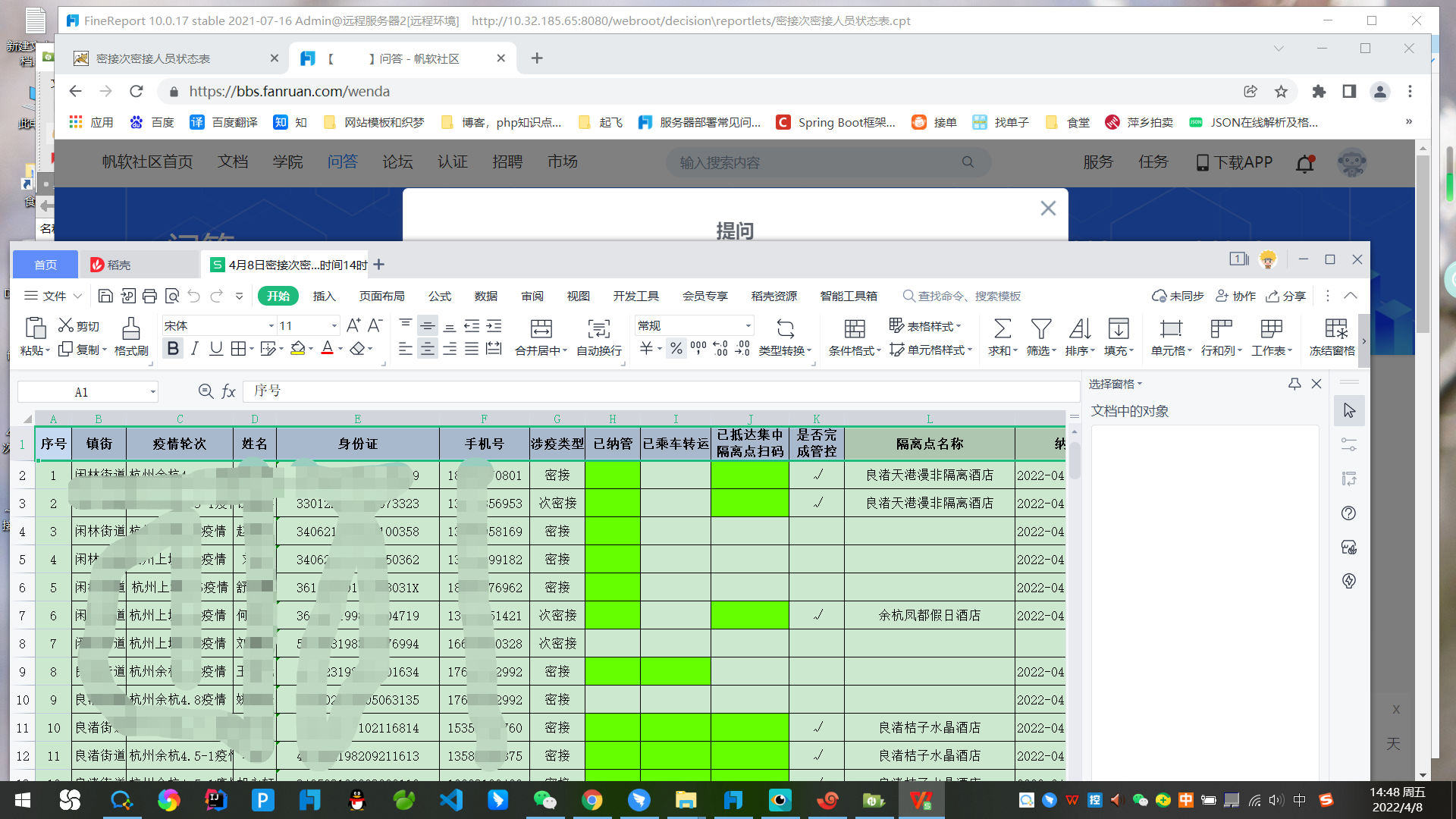This screenshot has width=1456, height=819.
Task: Click the Cut scissors icon
Action: [x=66, y=325]
